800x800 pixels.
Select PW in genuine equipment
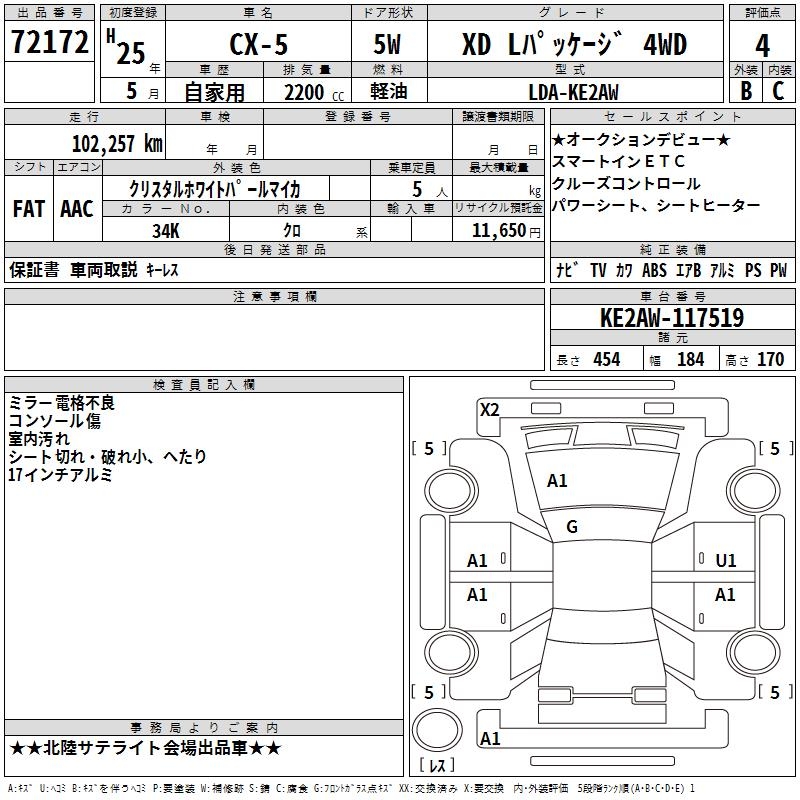click(778, 270)
